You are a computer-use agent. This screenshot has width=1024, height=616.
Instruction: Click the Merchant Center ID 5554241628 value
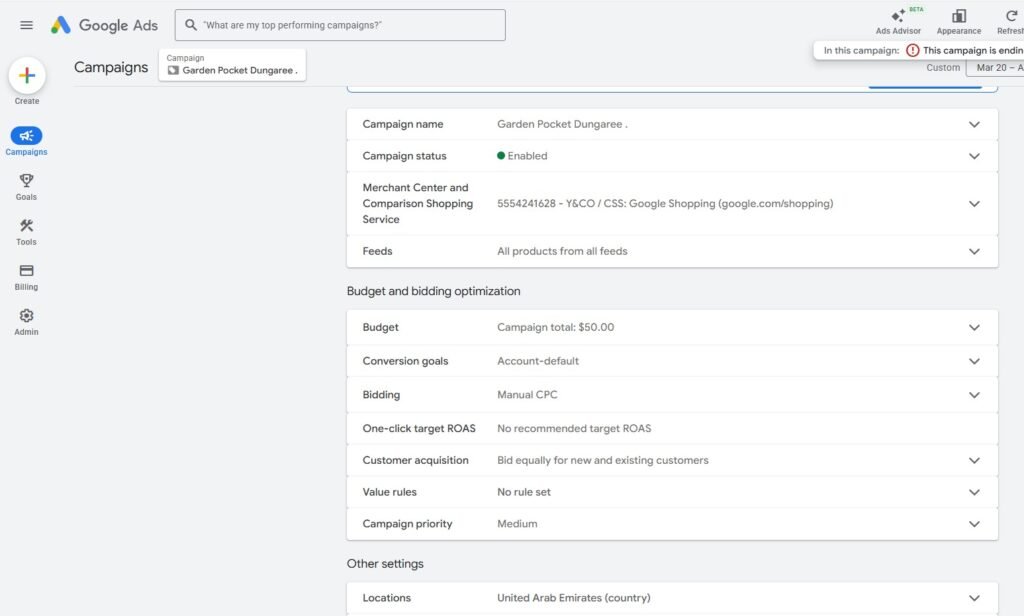pyautogui.click(x=665, y=203)
